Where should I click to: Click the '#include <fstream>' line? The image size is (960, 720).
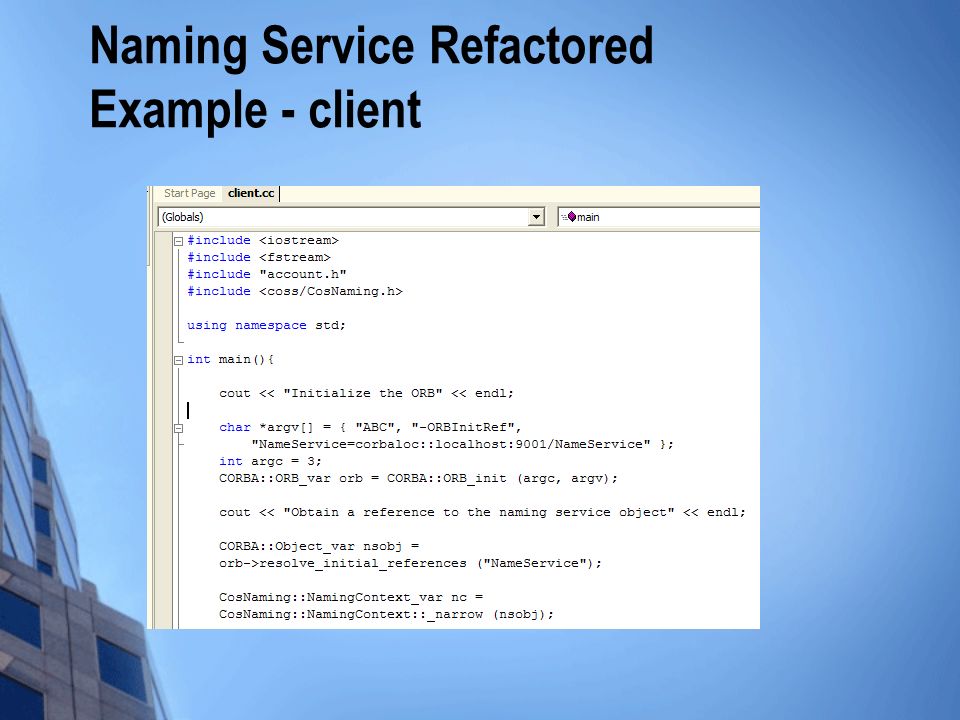(x=258, y=258)
